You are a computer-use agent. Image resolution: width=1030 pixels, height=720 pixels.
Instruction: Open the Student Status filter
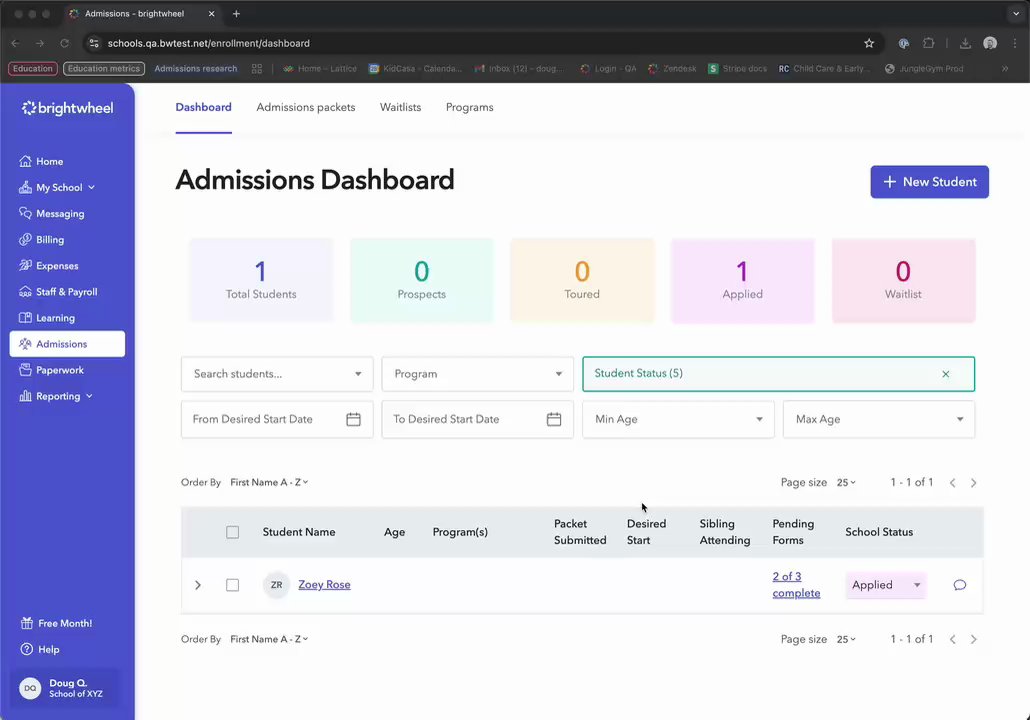point(778,374)
